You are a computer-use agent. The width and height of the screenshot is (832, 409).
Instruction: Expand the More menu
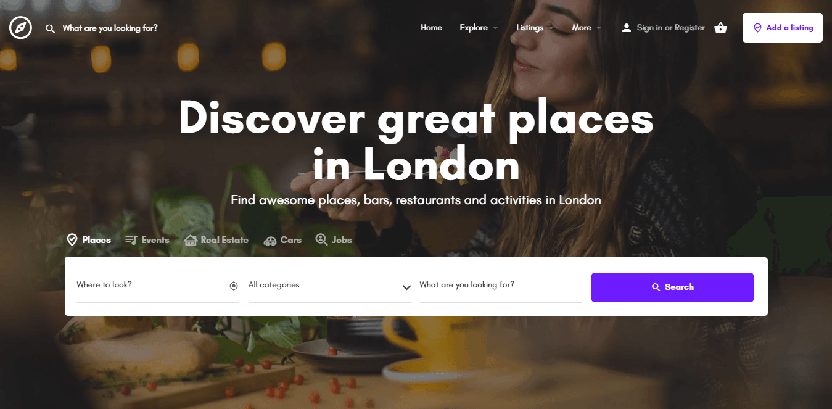pyautogui.click(x=586, y=28)
